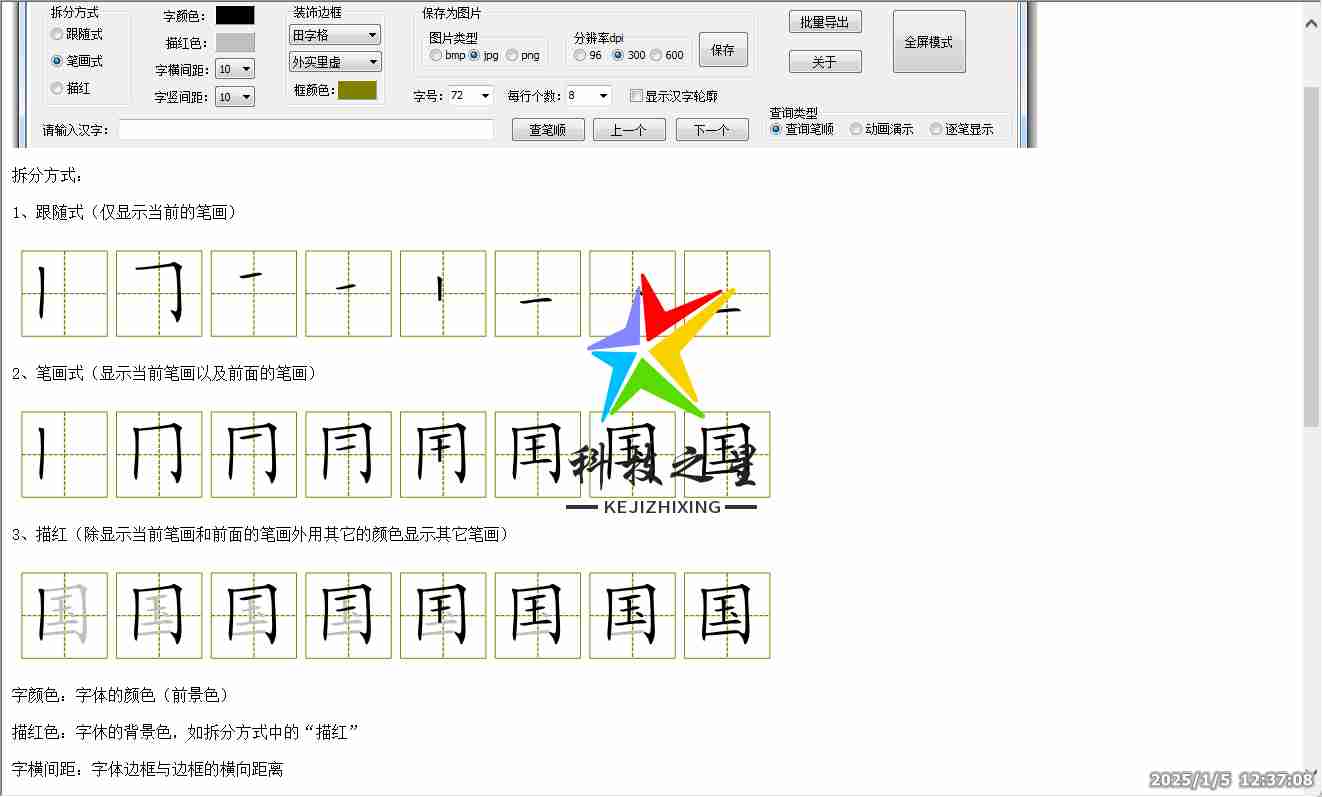Open the 田字格 border style dropdown
Viewport: 1322px width, 797px height.
pyautogui.click(x=334, y=33)
